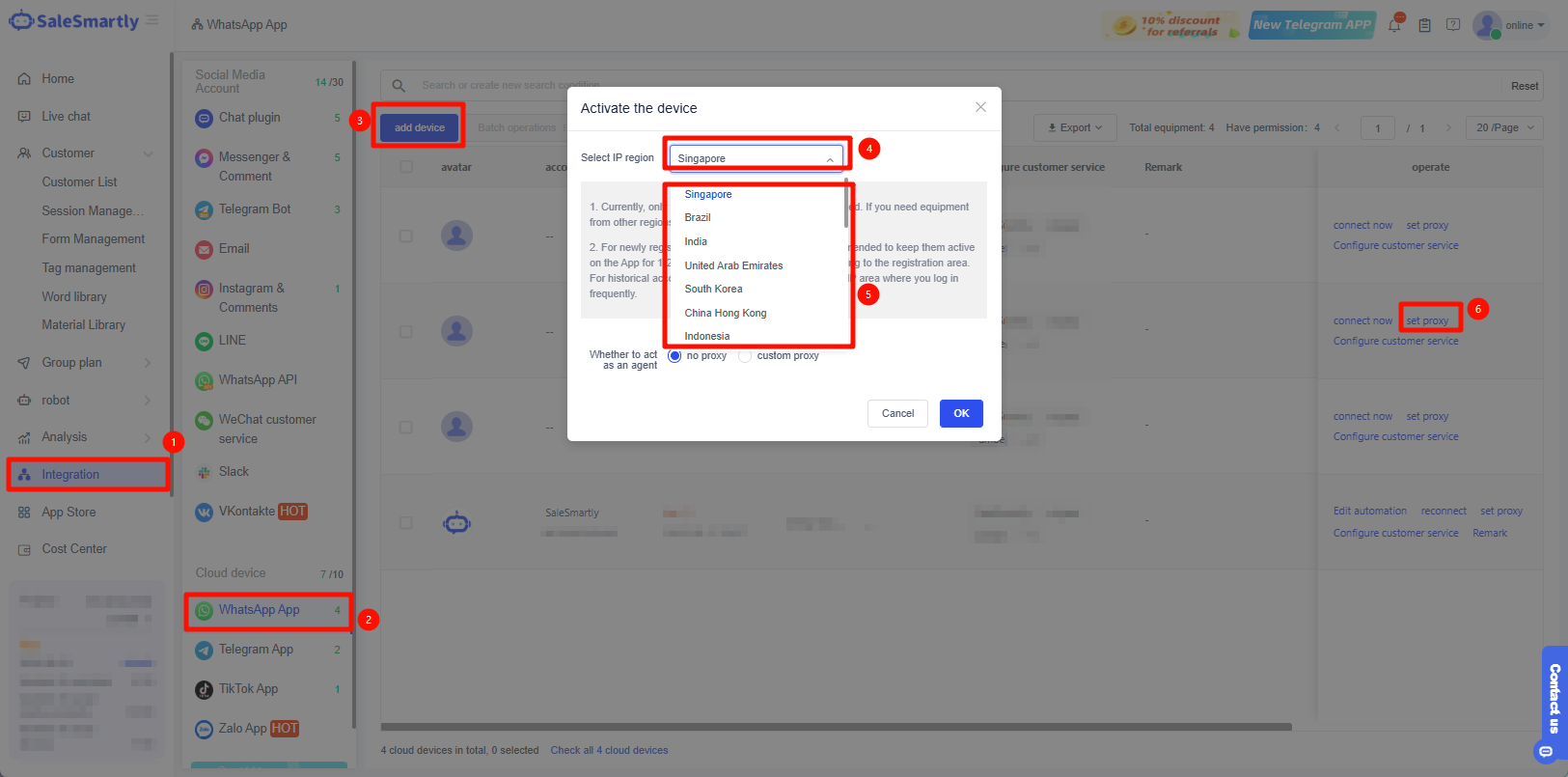Click the Email channel icon
The height and width of the screenshot is (777, 1568).
[x=204, y=249]
